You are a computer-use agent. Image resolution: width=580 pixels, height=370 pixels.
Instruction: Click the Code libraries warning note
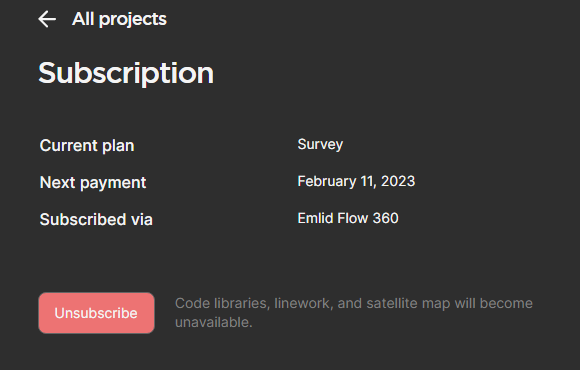(354, 313)
